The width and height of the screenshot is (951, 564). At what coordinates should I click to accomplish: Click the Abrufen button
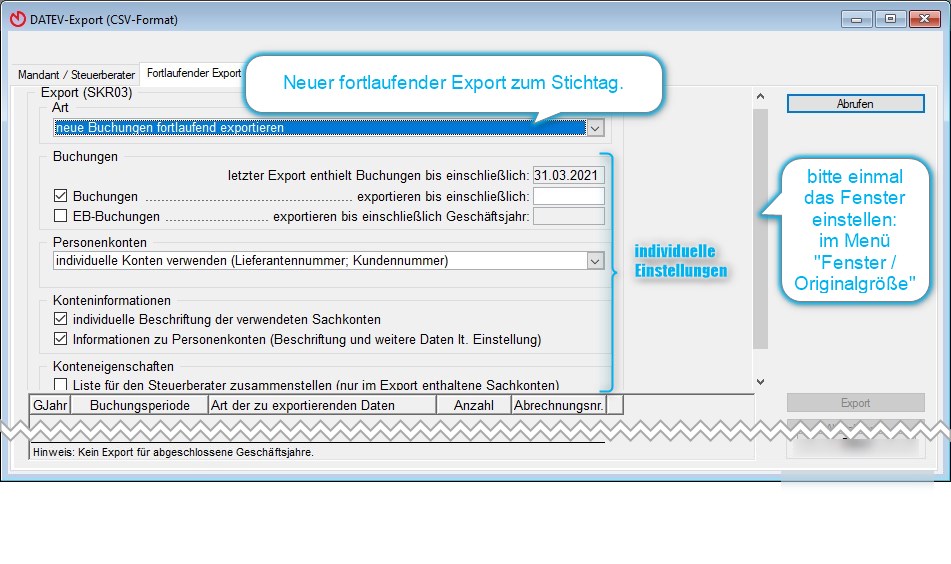[x=855, y=104]
